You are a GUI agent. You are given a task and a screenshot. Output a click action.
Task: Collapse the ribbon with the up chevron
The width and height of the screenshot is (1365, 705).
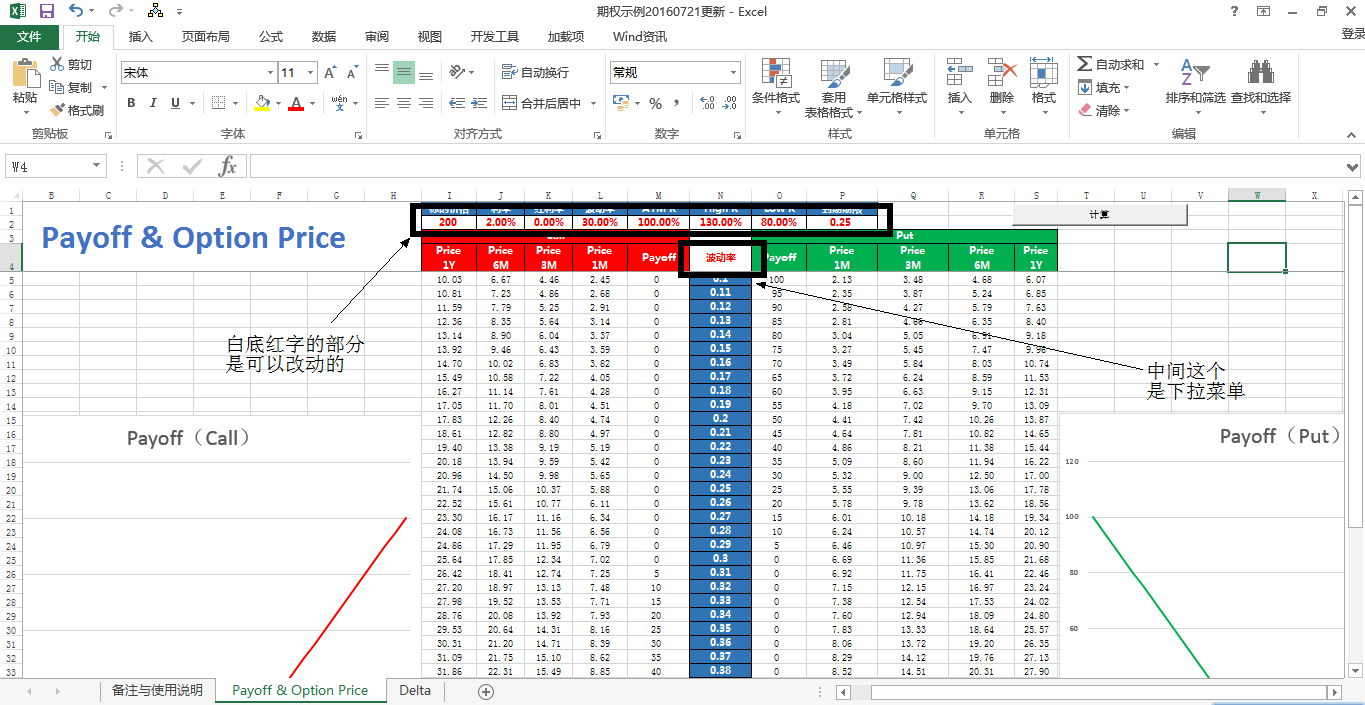(1353, 134)
